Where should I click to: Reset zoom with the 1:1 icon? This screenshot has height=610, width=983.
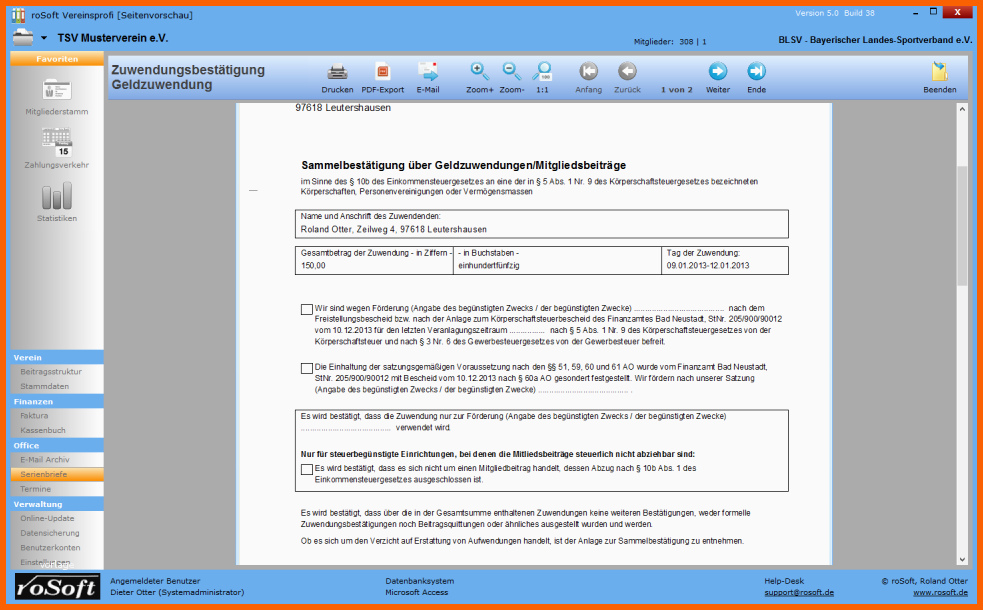(x=542, y=72)
